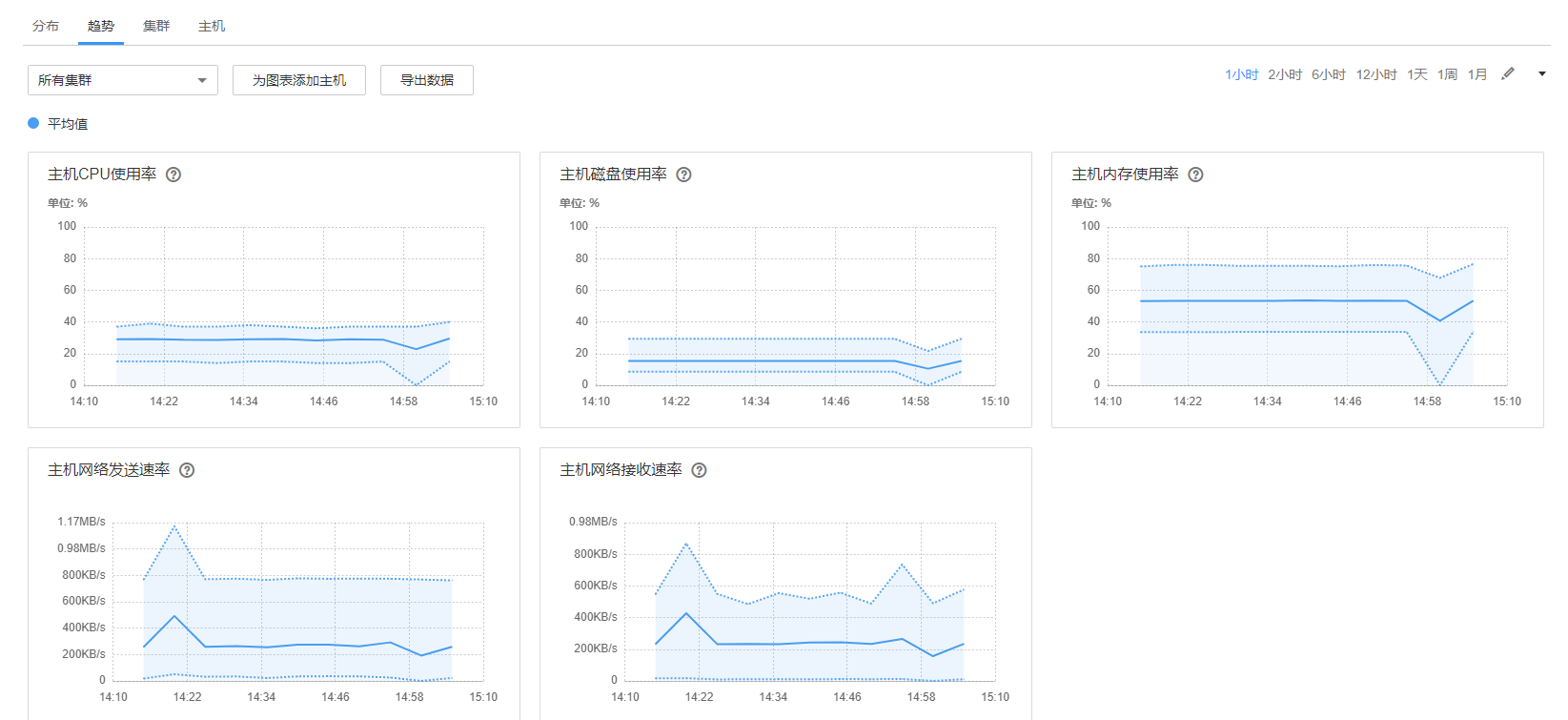Click help icon beside 主机CPU使用率
The height and width of the screenshot is (720, 1568).
(173, 175)
